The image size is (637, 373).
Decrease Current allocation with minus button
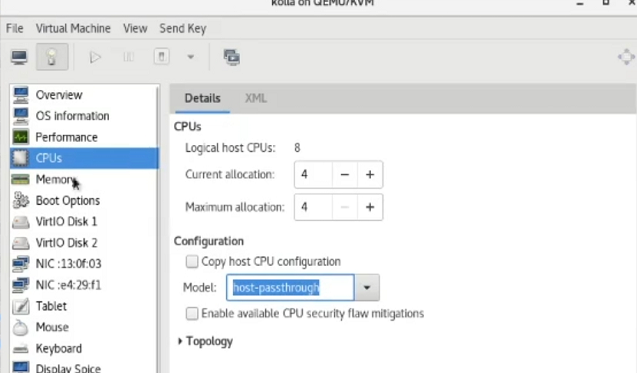click(344, 175)
